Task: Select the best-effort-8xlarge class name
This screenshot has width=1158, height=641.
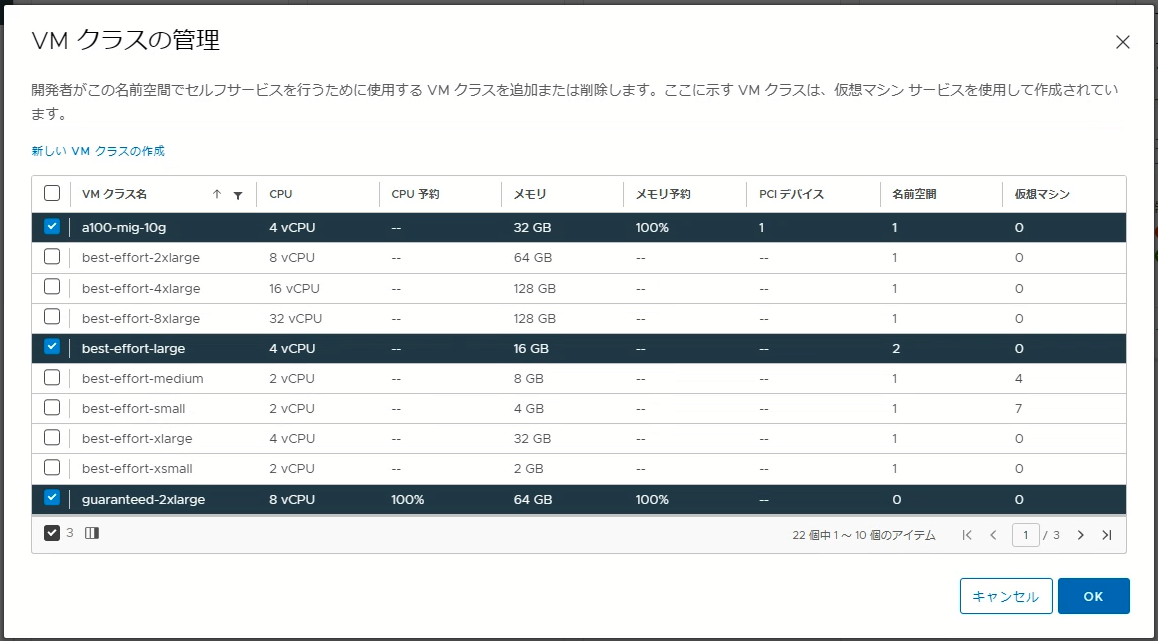Action: click(141, 318)
